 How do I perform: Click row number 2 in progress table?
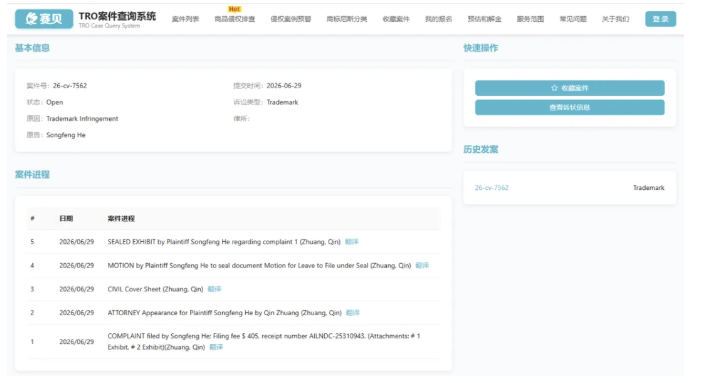pos(32,313)
